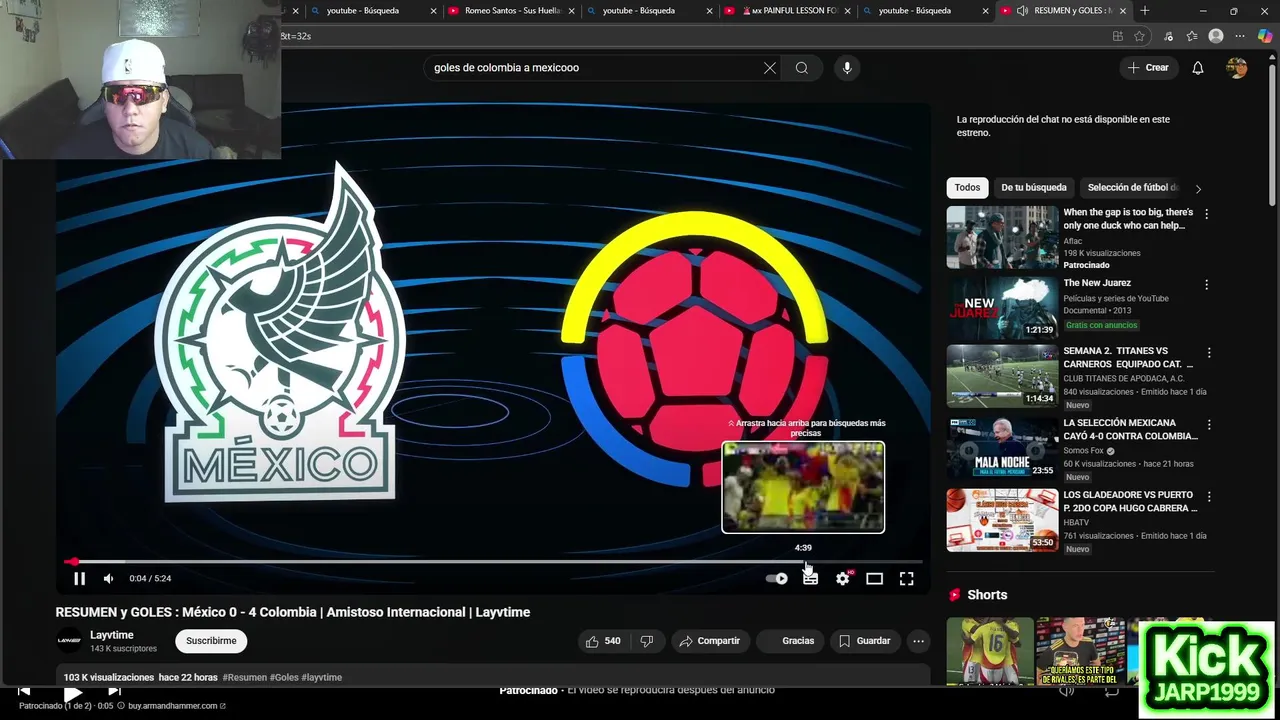The height and width of the screenshot is (720, 1280).
Task: Open options for The New Juarez
Action: click(x=1206, y=285)
